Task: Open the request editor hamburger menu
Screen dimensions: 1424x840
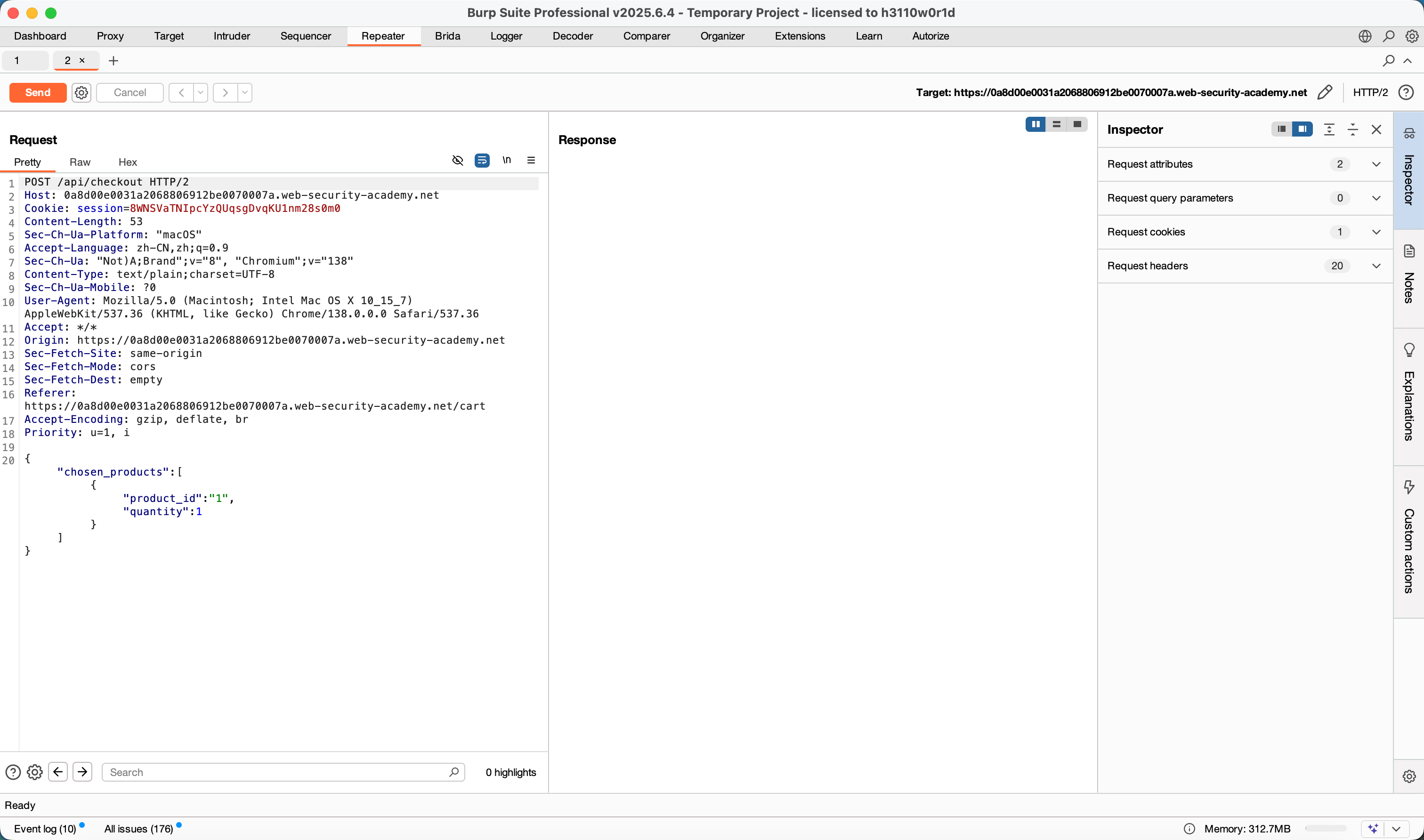Action: pyautogui.click(x=531, y=160)
